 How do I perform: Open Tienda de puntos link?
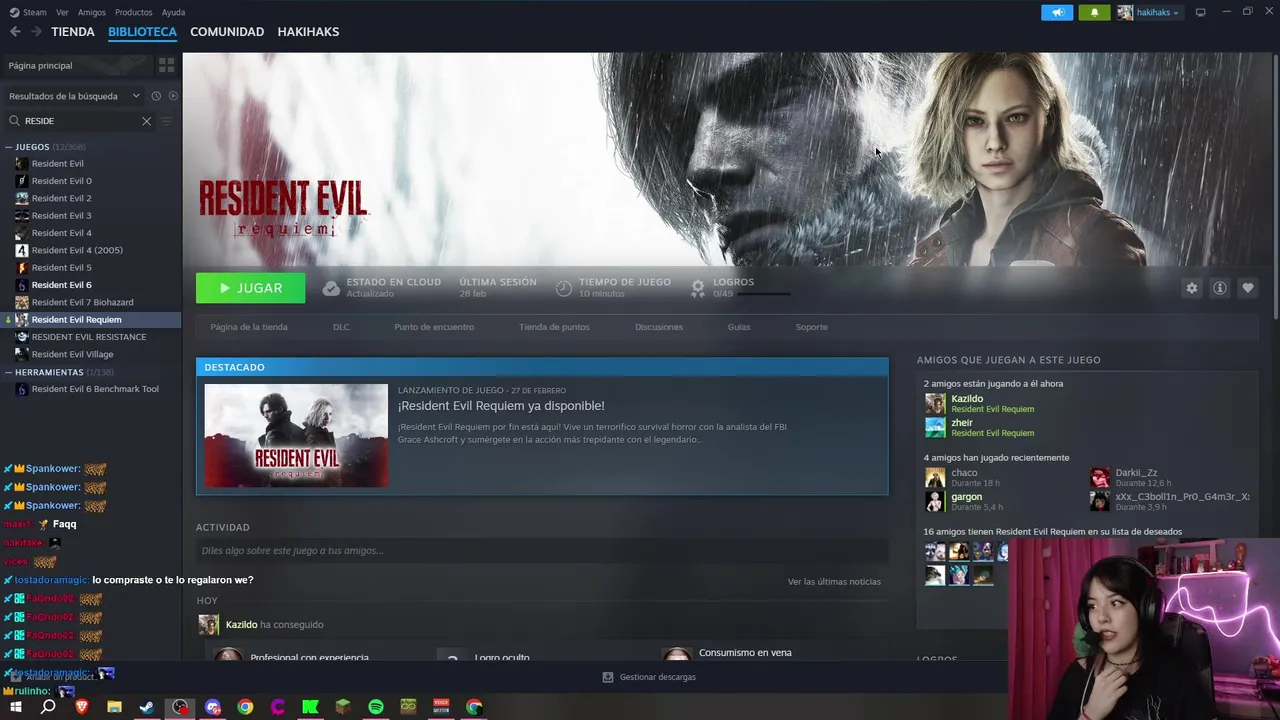point(554,327)
